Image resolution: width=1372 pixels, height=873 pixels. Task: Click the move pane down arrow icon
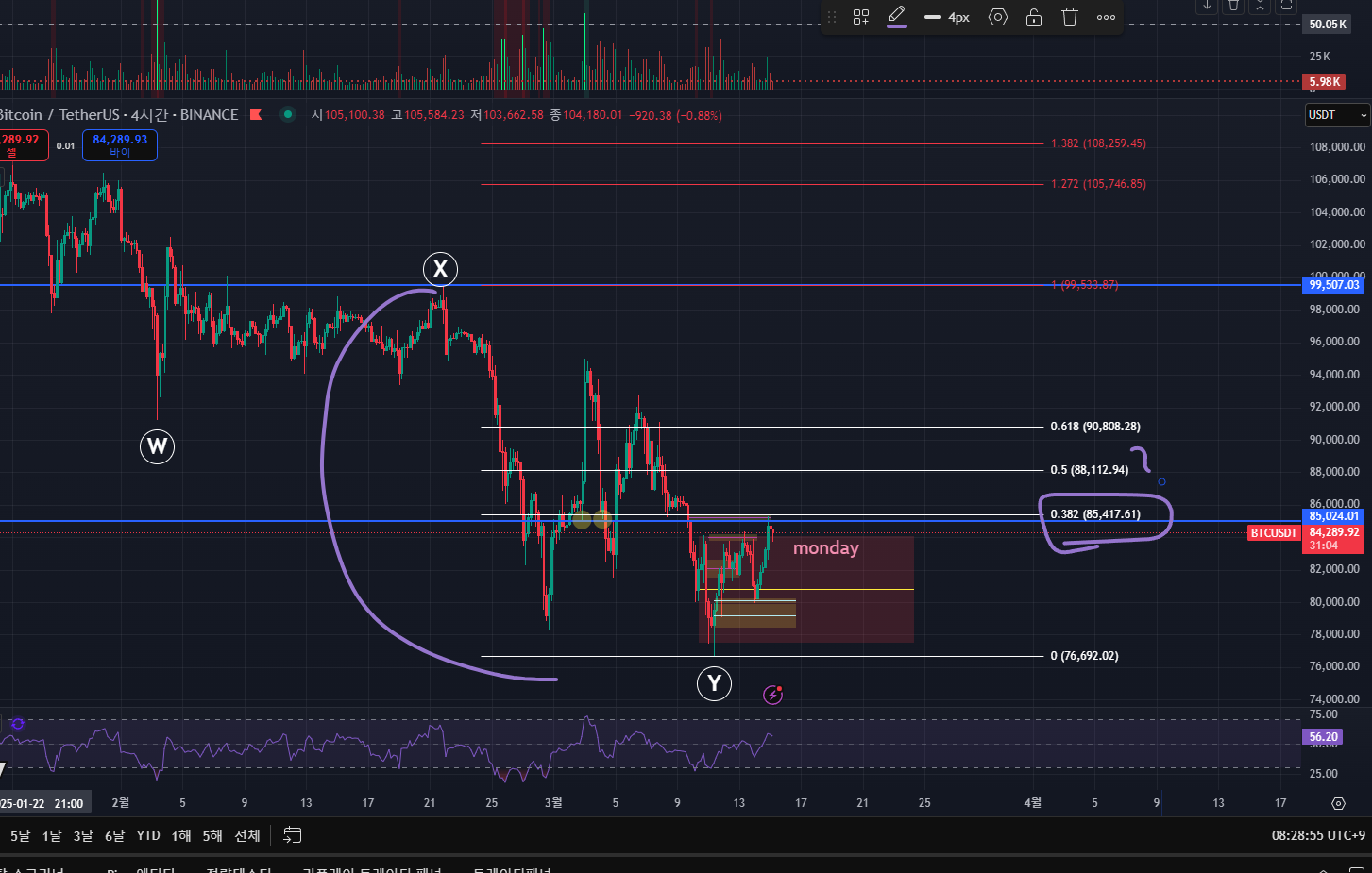pyautogui.click(x=1207, y=6)
